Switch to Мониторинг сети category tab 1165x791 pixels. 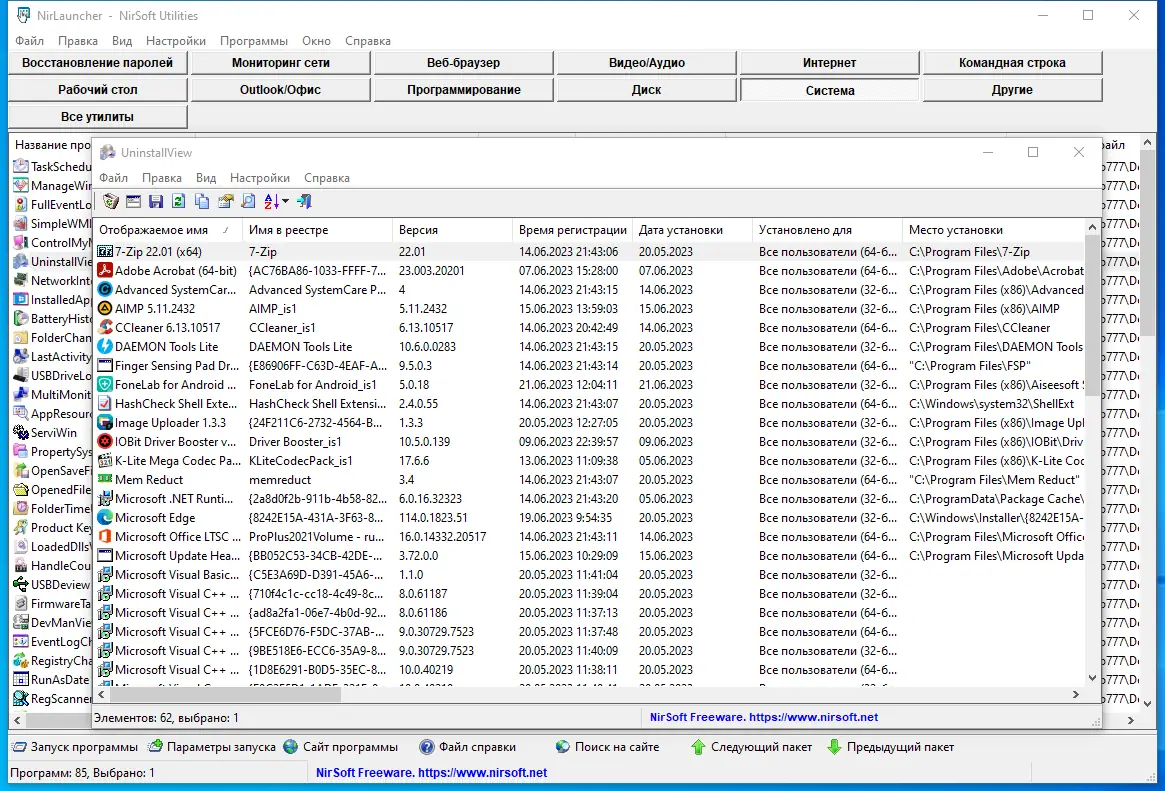281,63
